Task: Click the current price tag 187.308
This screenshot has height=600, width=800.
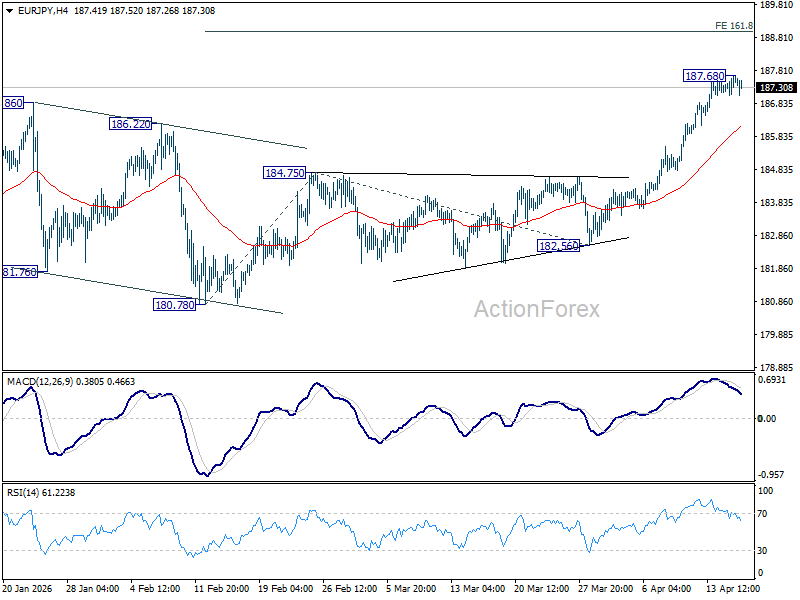Action: 776,88
